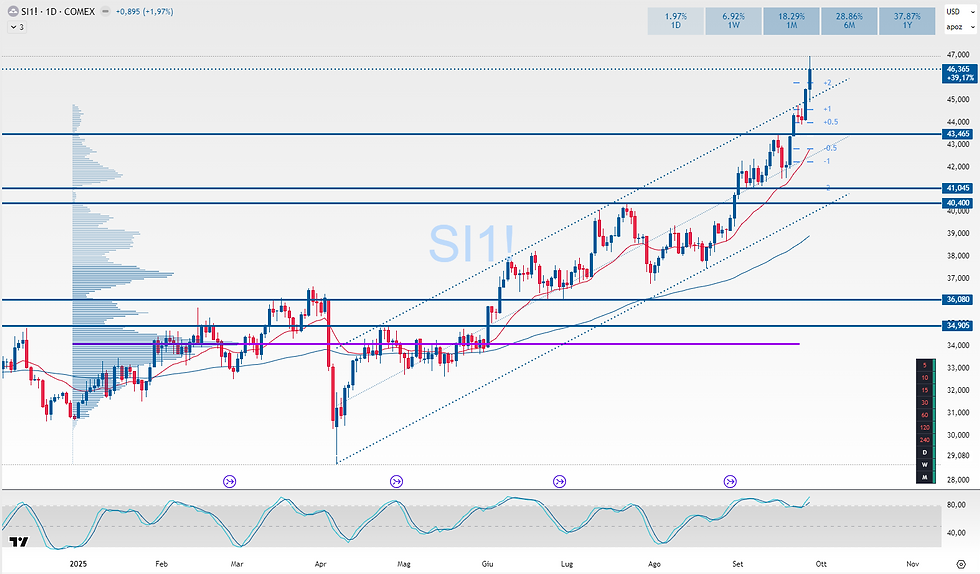The width and height of the screenshot is (980, 574).
Task: Click the 2025 label on time axis
Action: 78,564
